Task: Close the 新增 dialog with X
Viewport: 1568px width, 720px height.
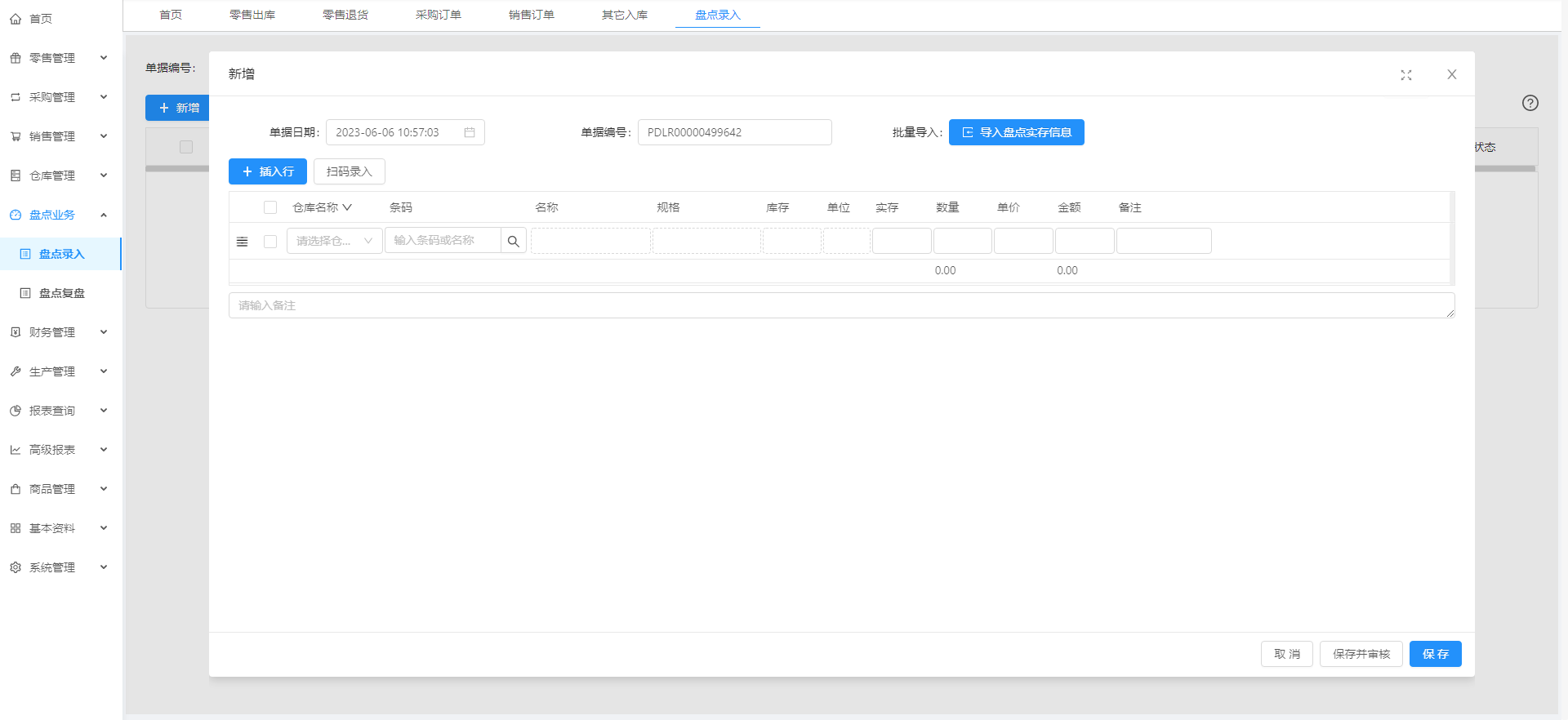Action: [1452, 74]
